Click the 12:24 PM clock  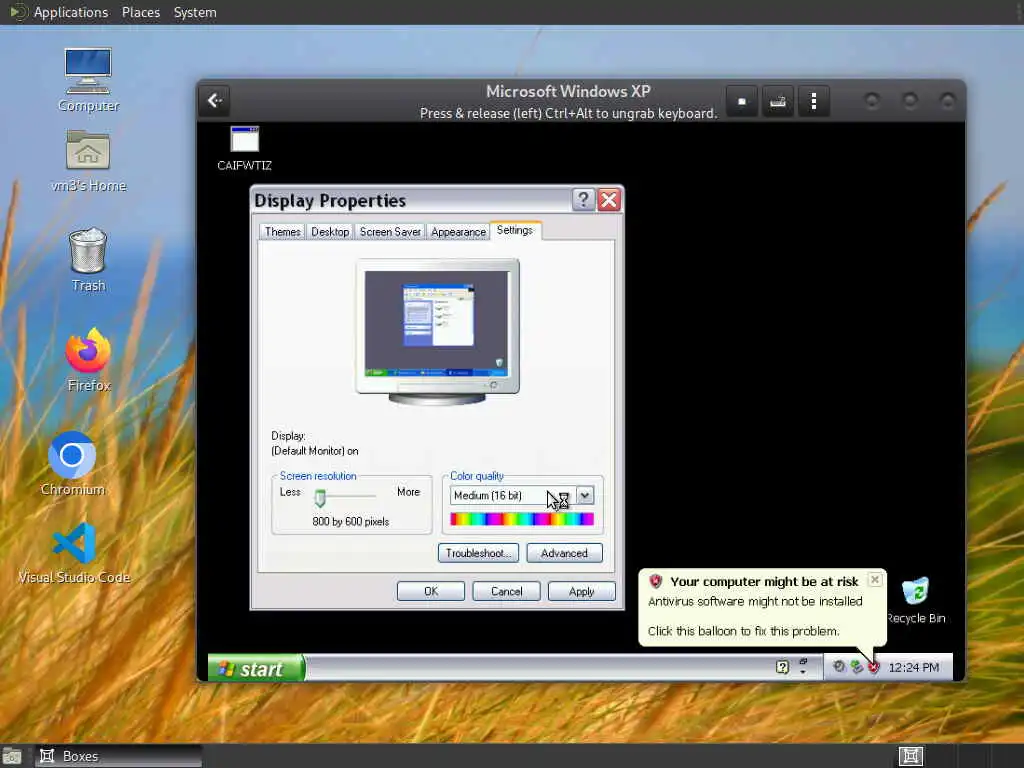pos(914,667)
